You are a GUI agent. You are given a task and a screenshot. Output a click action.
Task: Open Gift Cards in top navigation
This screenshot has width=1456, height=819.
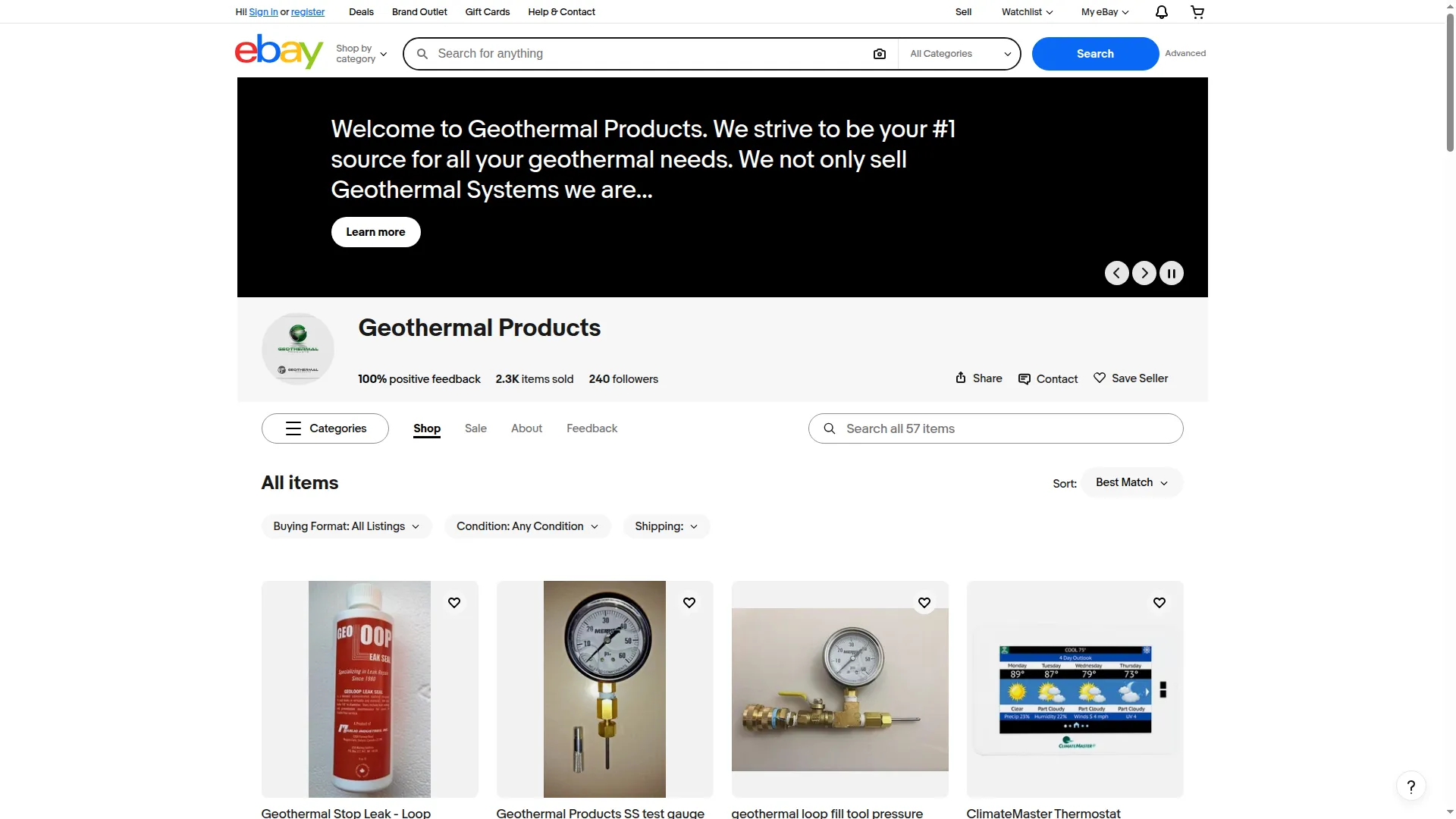point(488,12)
